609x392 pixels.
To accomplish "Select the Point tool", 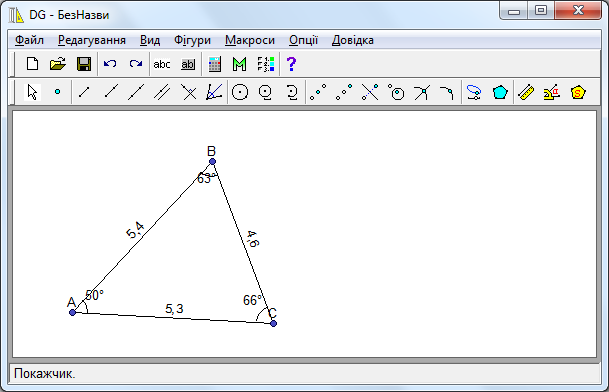I will click(57, 92).
